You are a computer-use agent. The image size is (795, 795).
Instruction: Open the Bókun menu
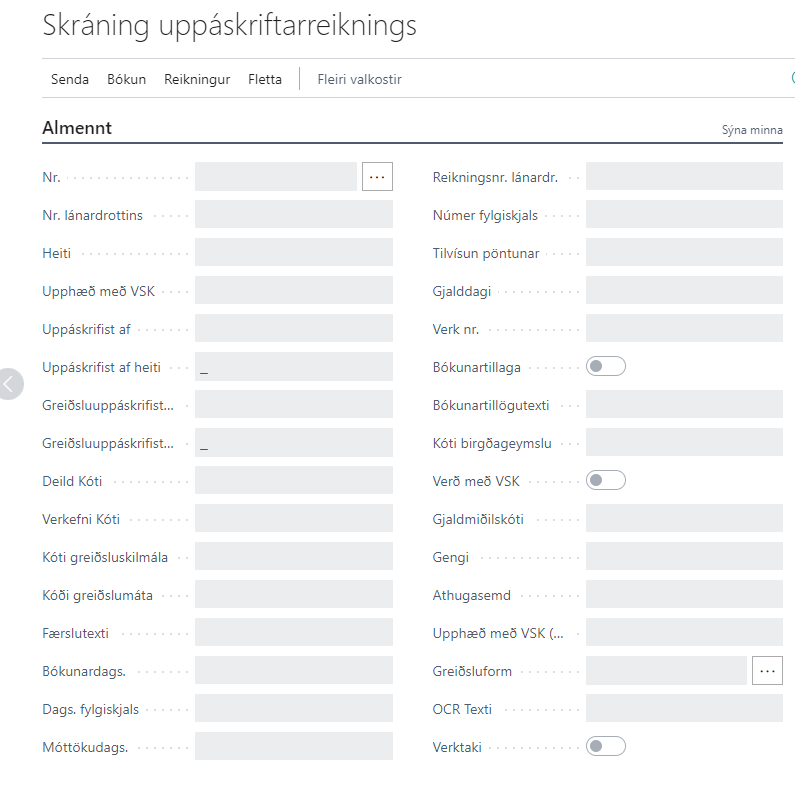126,79
